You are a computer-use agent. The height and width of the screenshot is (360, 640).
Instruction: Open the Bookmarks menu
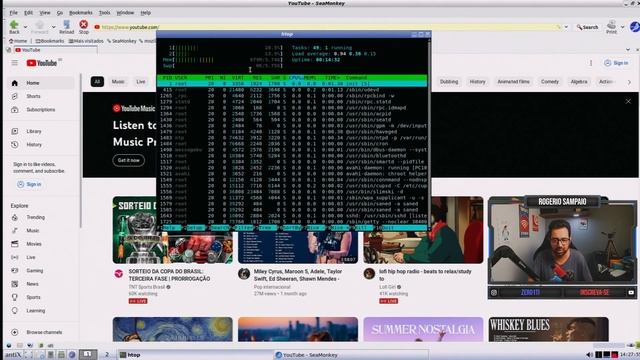pos(81,13)
